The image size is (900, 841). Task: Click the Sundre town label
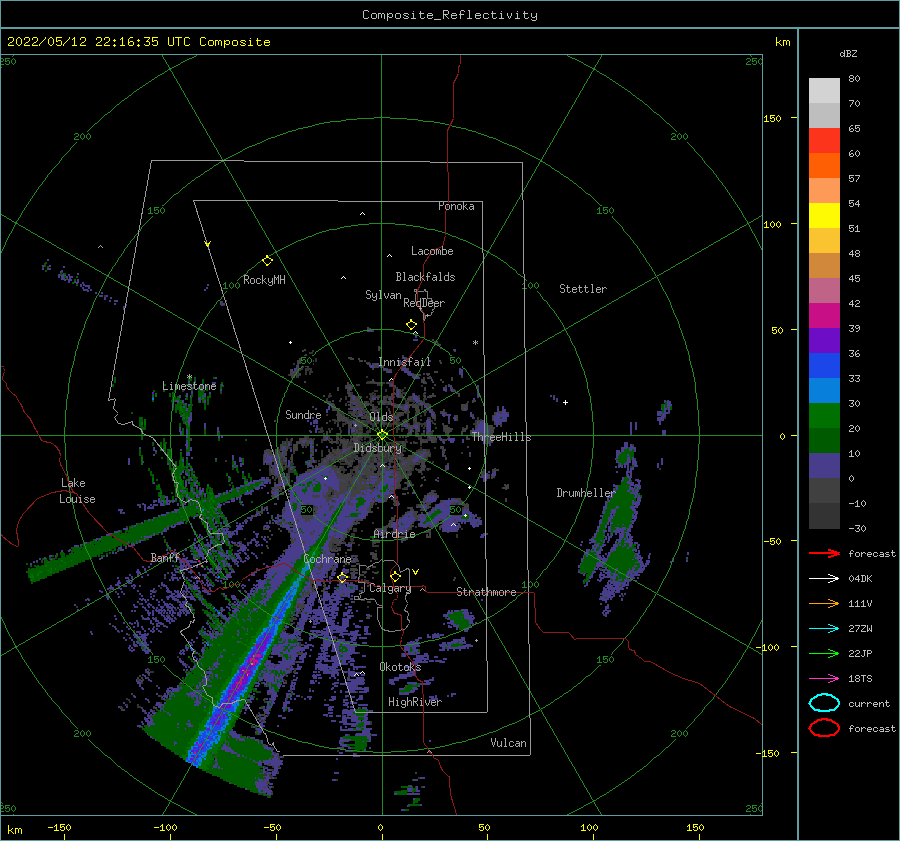tap(303, 414)
